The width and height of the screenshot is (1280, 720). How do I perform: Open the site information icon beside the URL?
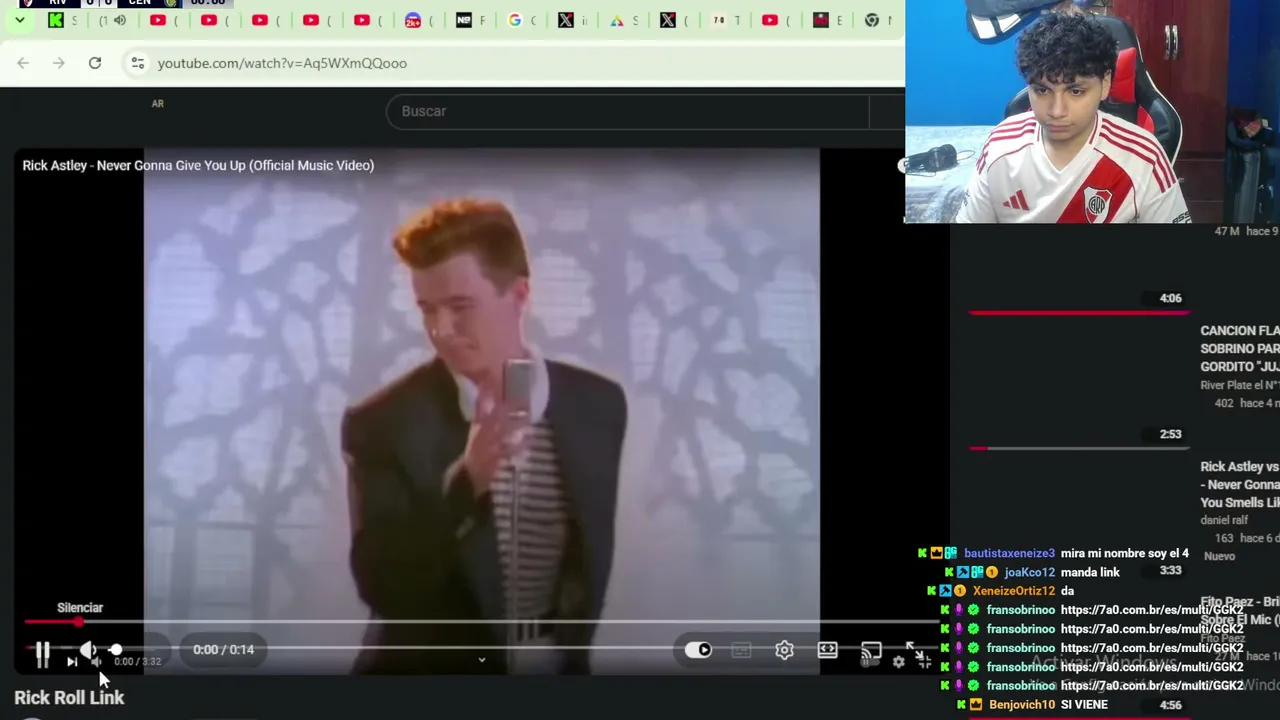pos(138,63)
